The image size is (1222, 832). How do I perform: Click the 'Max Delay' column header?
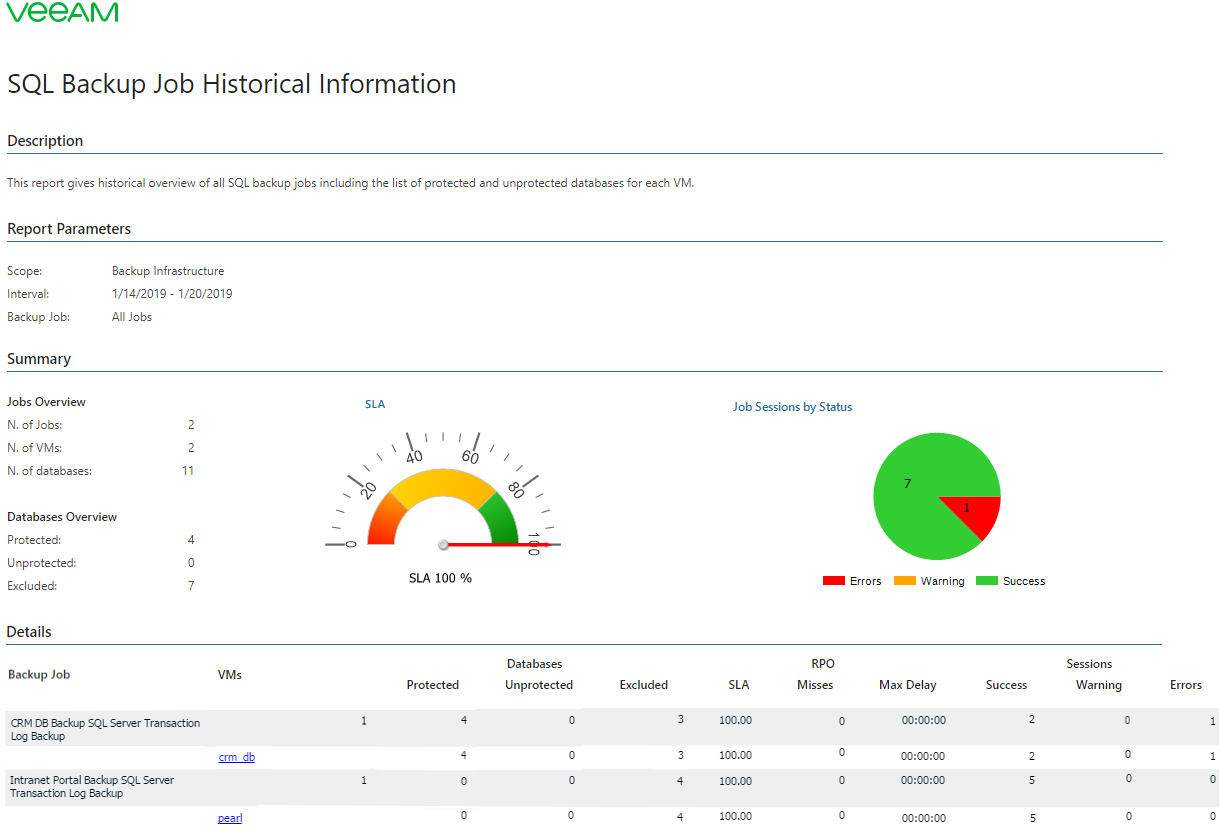(908, 685)
